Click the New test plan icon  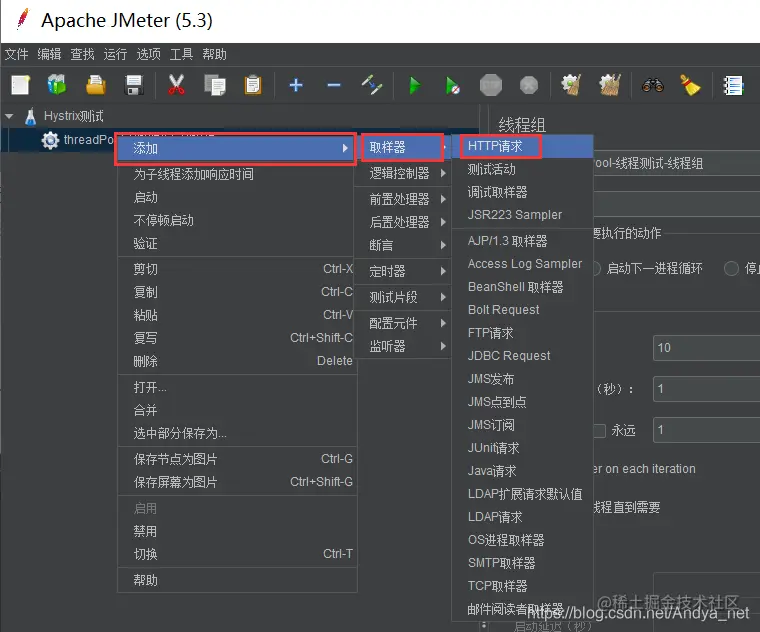pos(20,85)
